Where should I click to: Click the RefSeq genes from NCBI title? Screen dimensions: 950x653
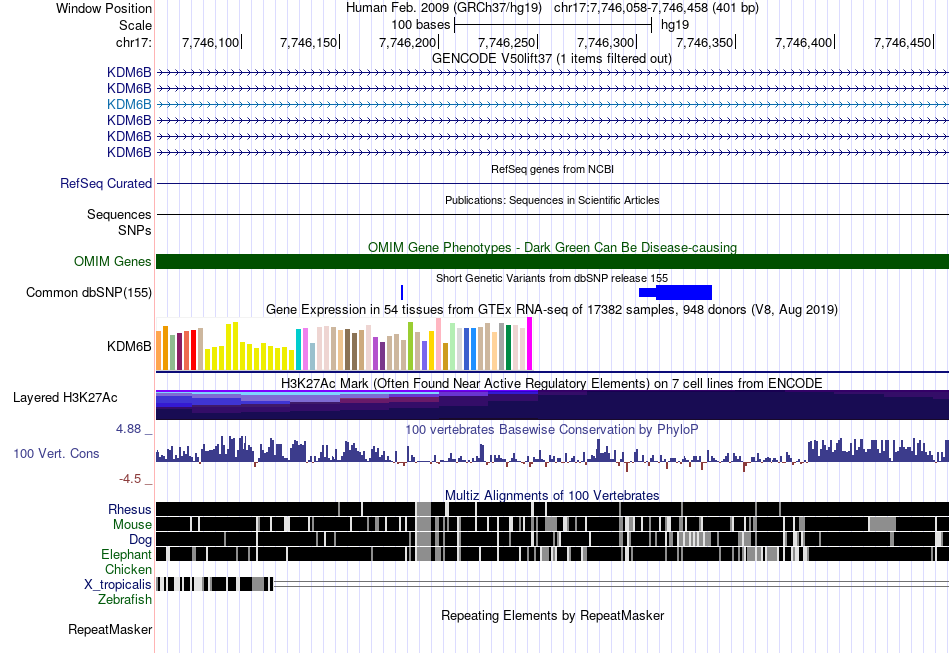pyautogui.click(x=552, y=170)
